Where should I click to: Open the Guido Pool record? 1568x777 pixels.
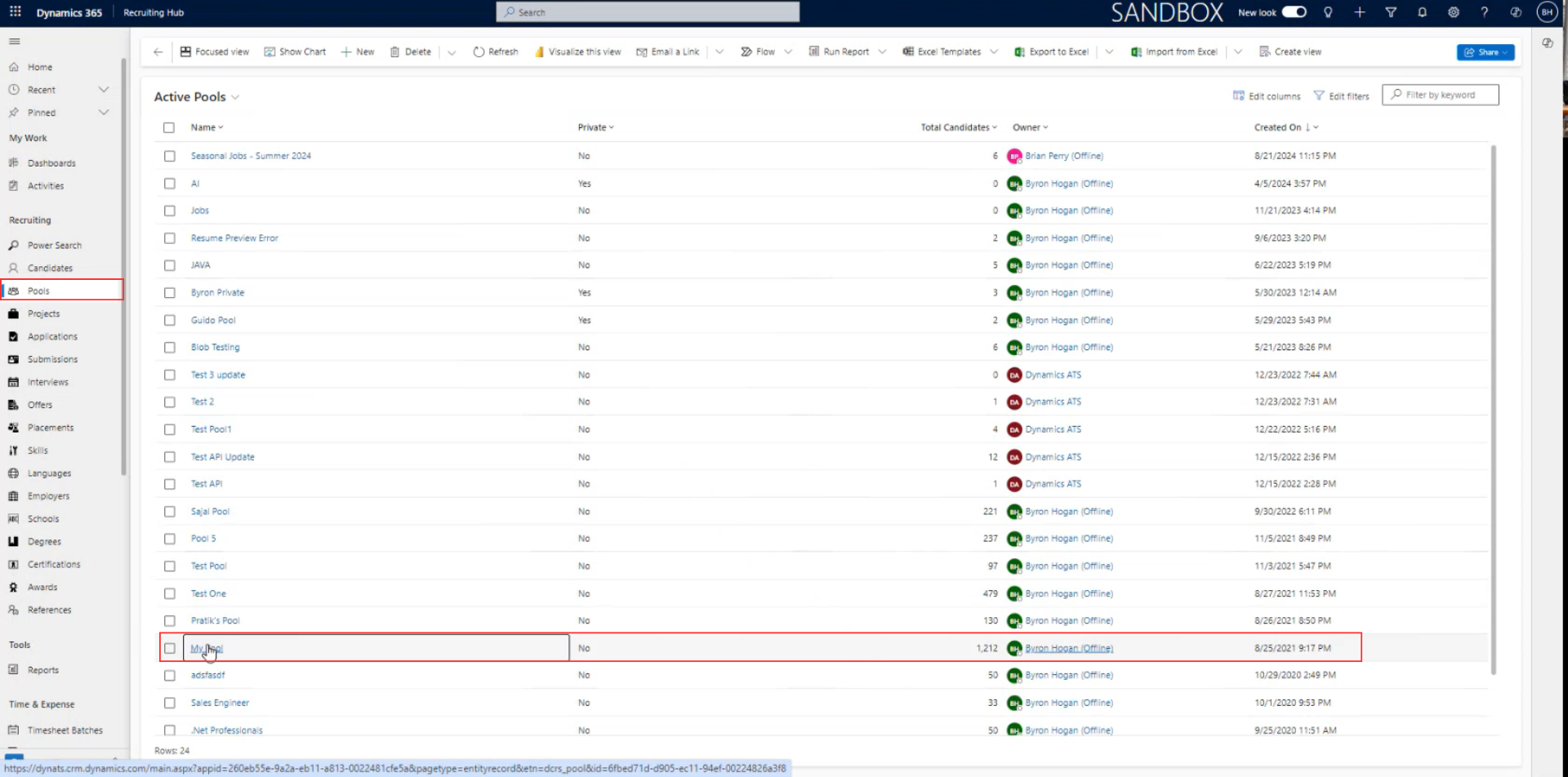pos(213,320)
